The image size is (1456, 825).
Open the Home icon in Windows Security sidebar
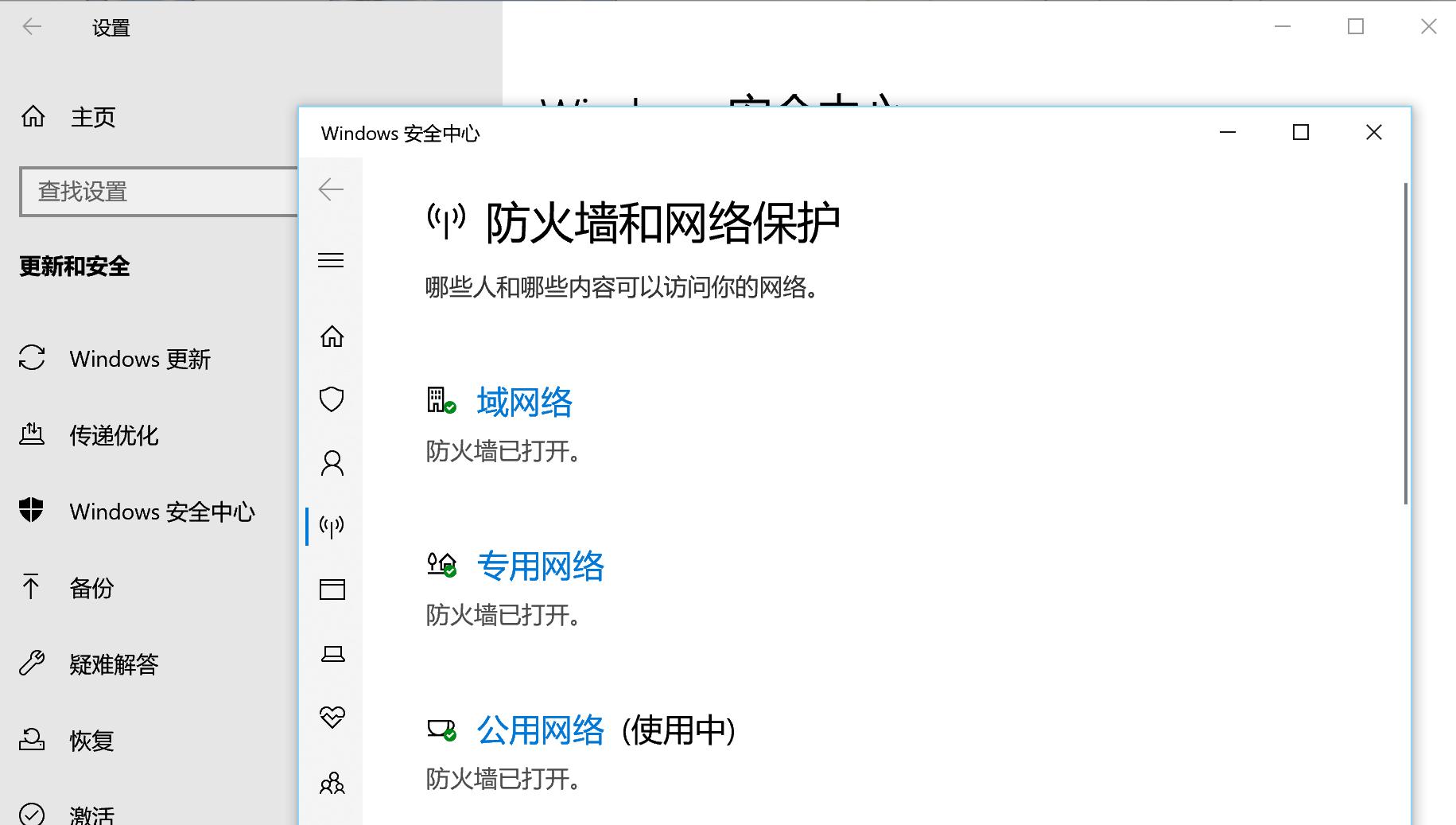pyautogui.click(x=332, y=337)
